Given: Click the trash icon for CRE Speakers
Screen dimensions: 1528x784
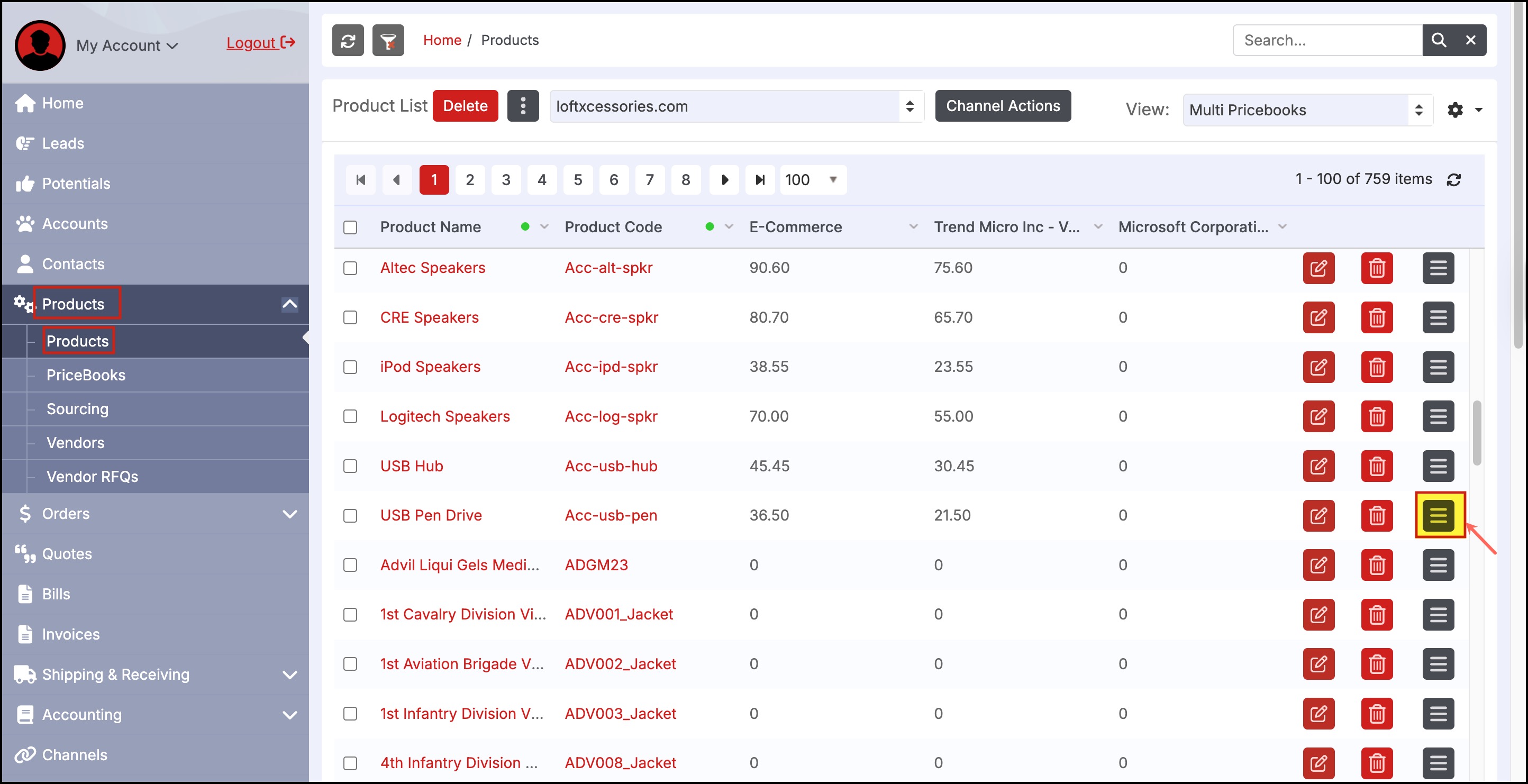Looking at the screenshot, I should click(1376, 318).
